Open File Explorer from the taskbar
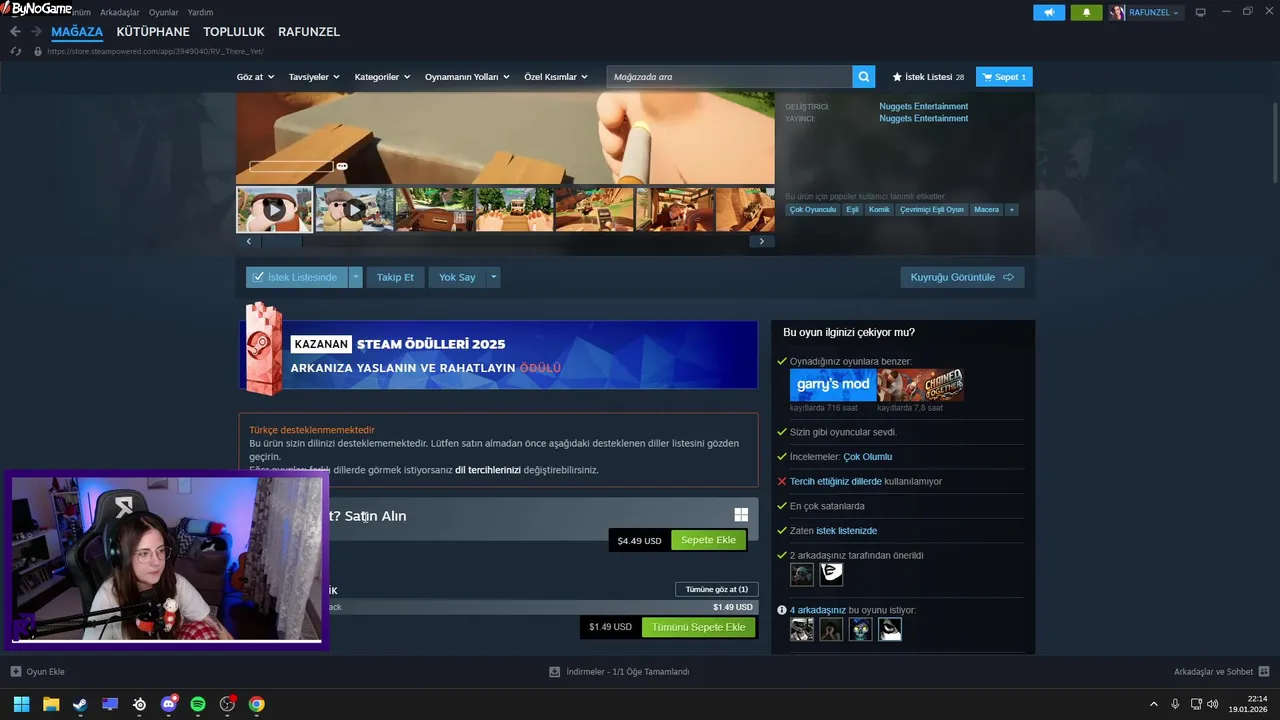The width and height of the screenshot is (1280, 720). 51,704
